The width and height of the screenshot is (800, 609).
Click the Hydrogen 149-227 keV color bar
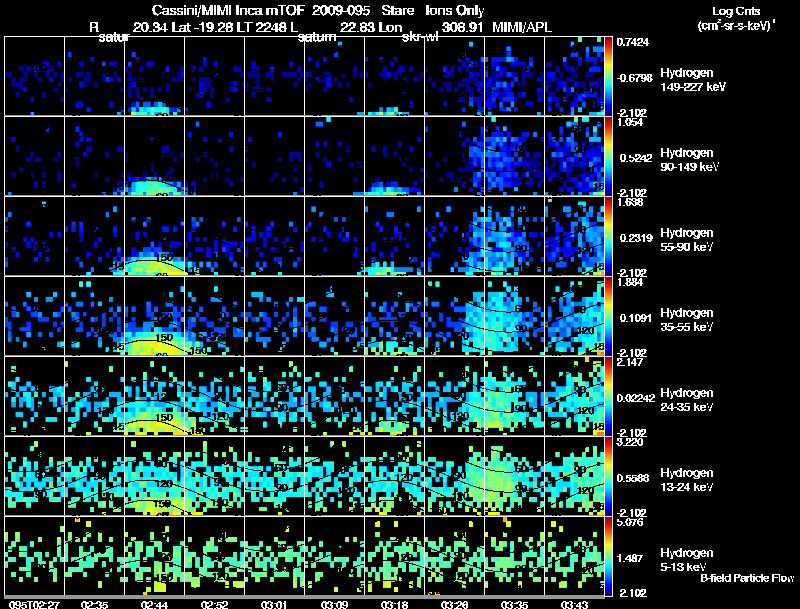pyautogui.click(x=608, y=76)
